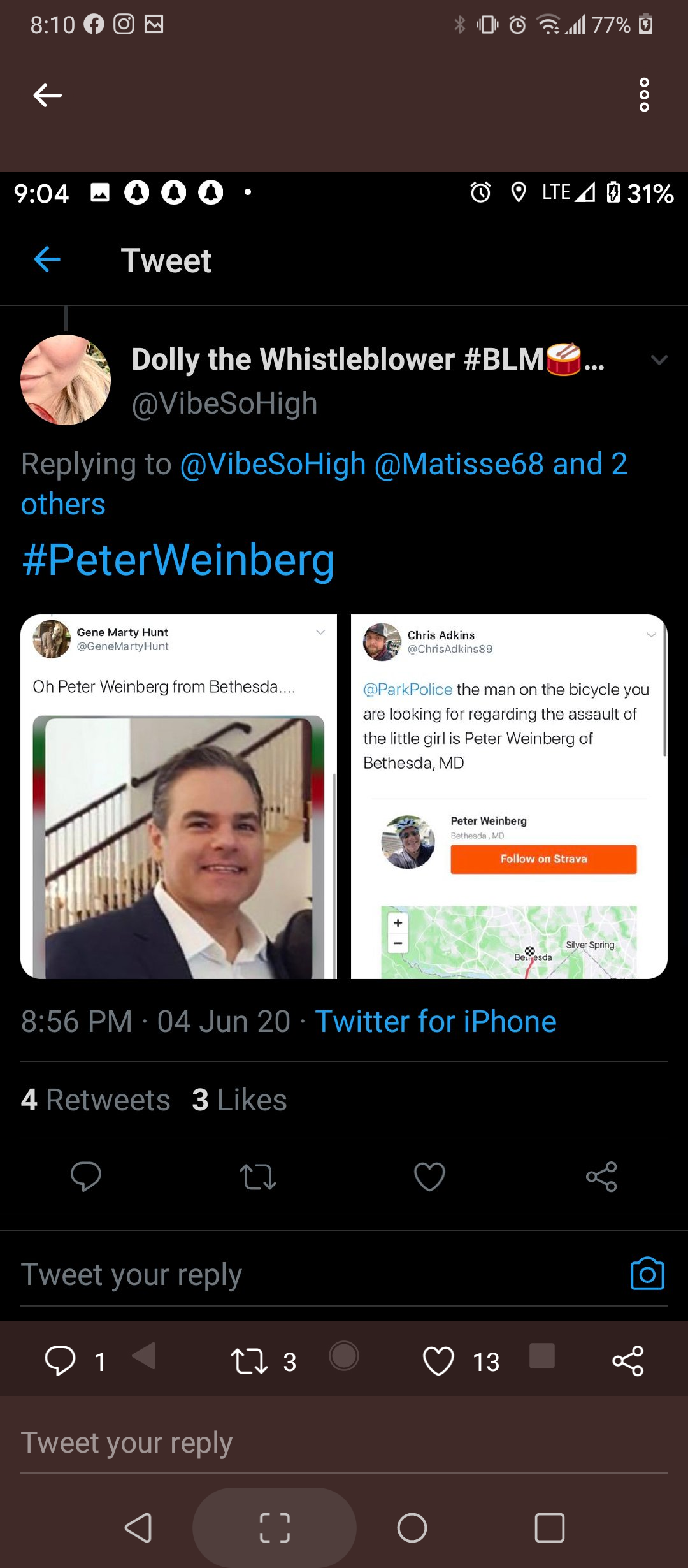The width and height of the screenshot is (688, 1568).
Task: Tap the inner share icon
Action: click(601, 1177)
